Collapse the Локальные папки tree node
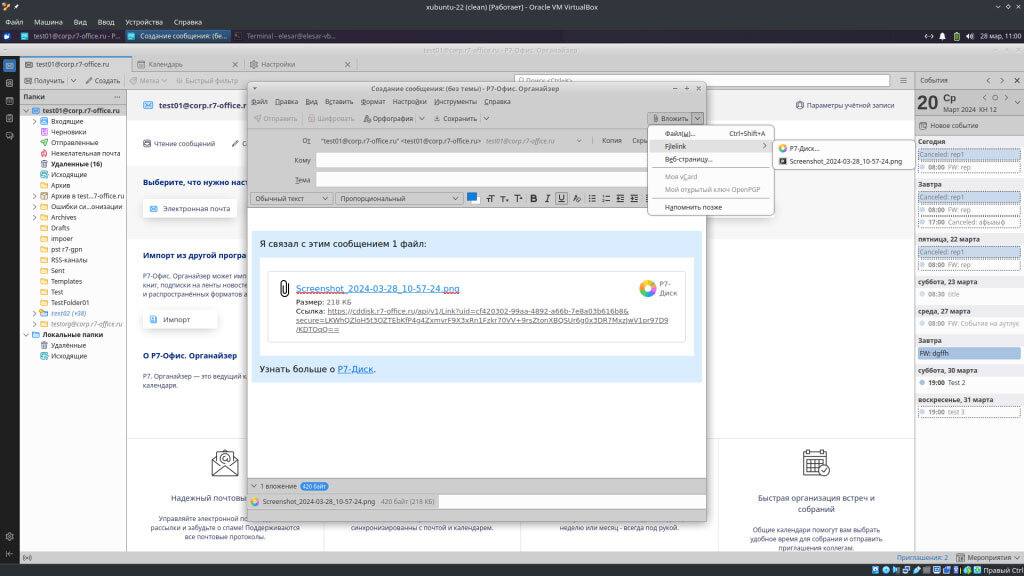This screenshot has width=1024, height=576. coord(27,335)
